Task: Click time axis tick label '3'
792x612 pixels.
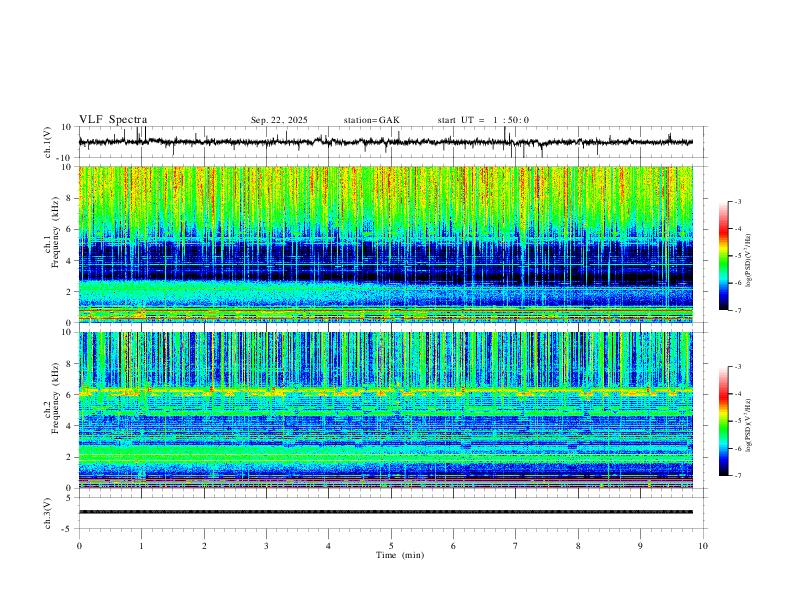Action: (266, 546)
